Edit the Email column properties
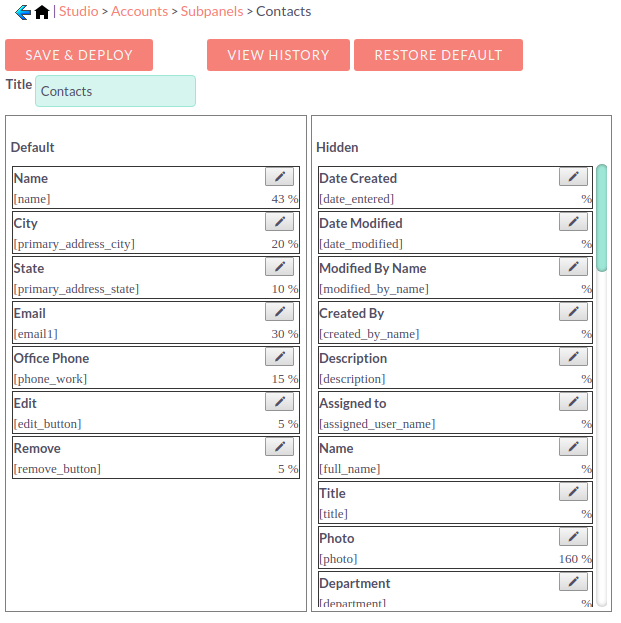Viewport: 621px width, 623px height. [279, 312]
